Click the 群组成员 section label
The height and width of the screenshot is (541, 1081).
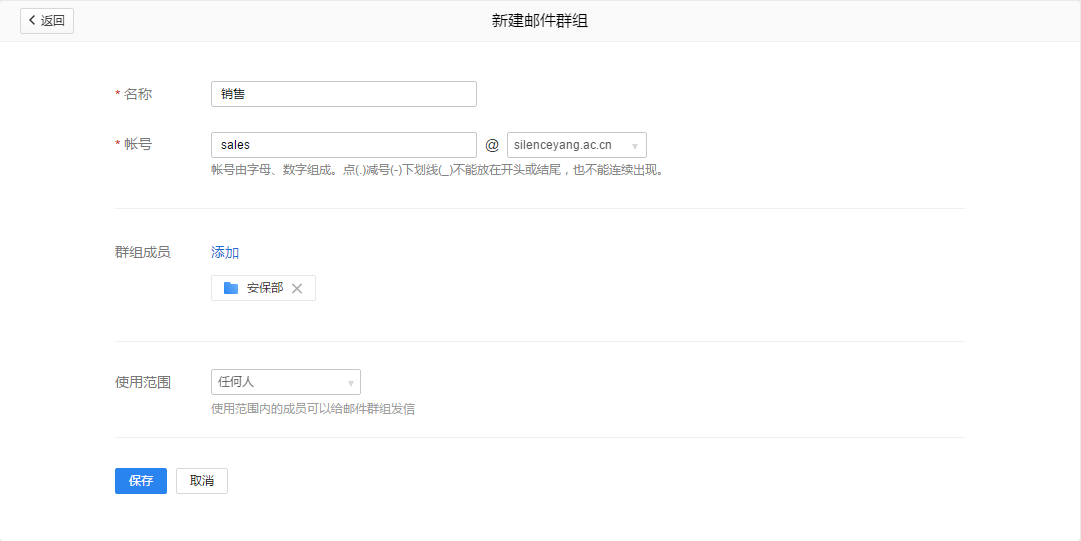click(x=143, y=252)
